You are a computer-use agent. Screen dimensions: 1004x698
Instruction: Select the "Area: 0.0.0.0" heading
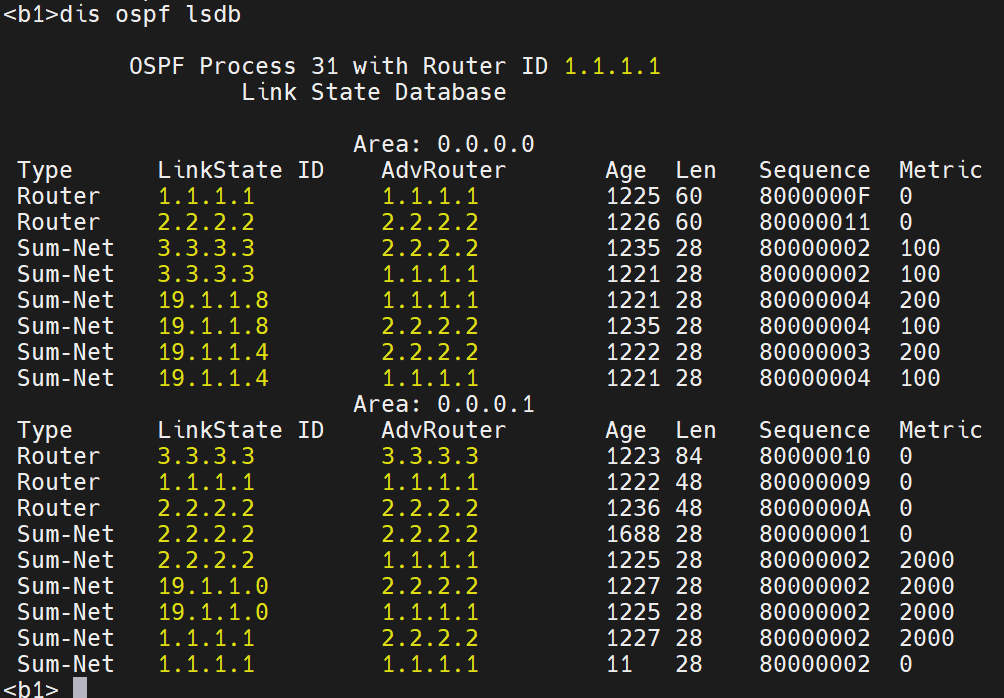(x=444, y=144)
